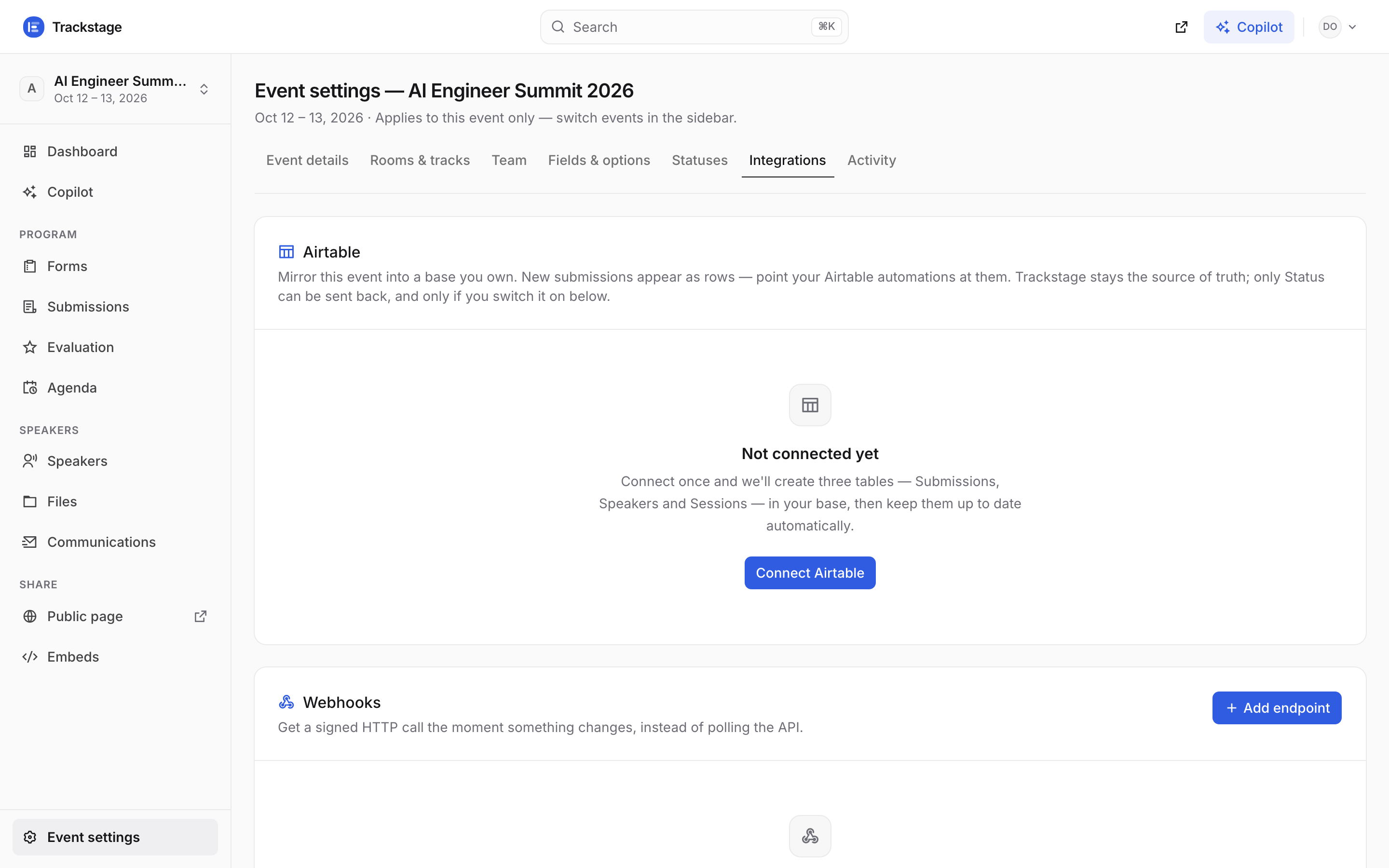The height and width of the screenshot is (868, 1389).
Task: Switch to the Rooms & tracks tab
Action: point(420,160)
